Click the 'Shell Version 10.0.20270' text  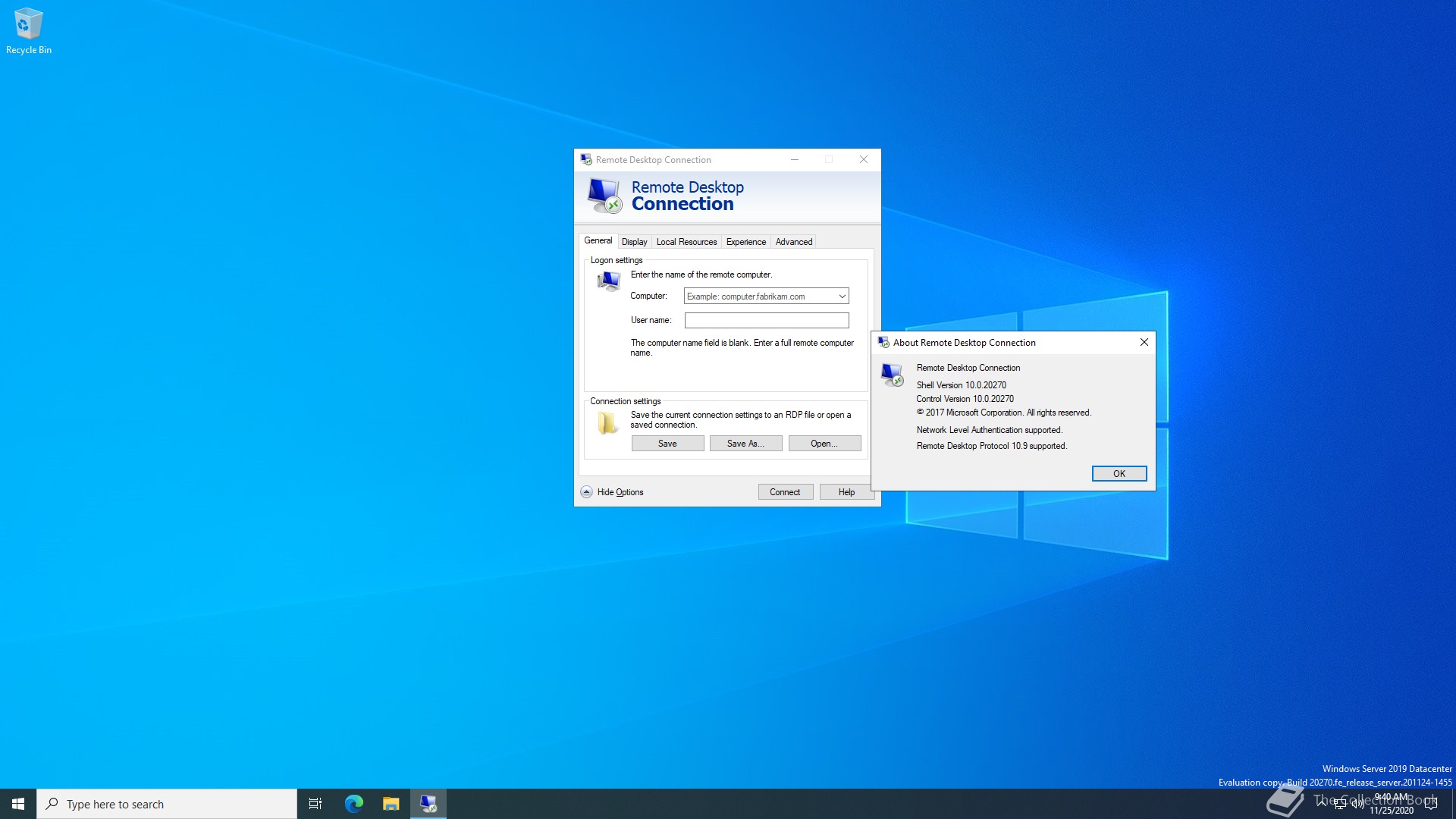[961, 385]
